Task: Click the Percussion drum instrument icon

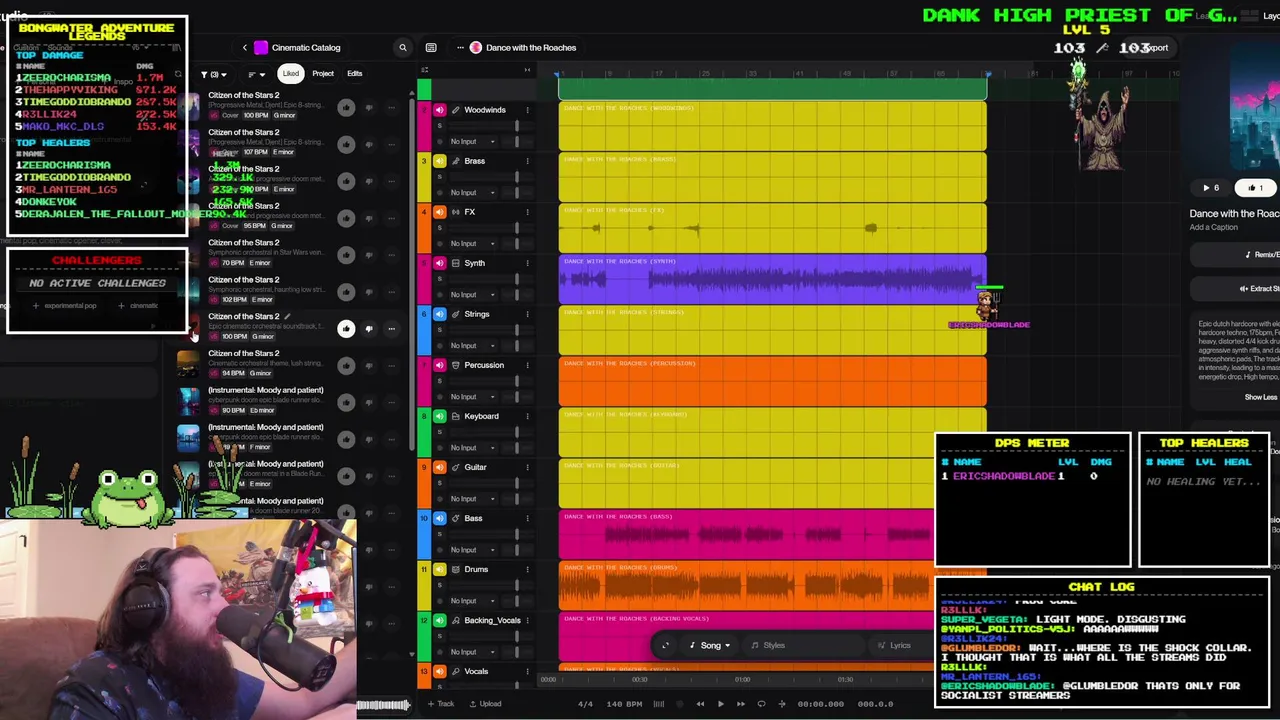Action: pyautogui.click(x=456, y=365)
